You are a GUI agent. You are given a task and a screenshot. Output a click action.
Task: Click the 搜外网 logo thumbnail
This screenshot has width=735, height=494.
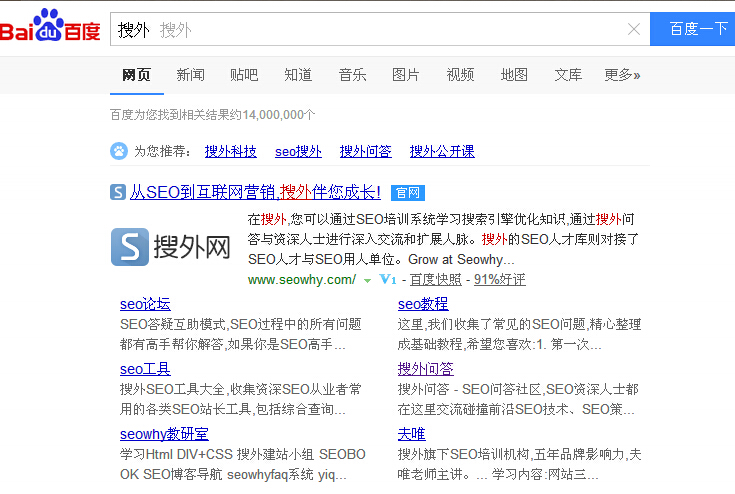point(171,247)
